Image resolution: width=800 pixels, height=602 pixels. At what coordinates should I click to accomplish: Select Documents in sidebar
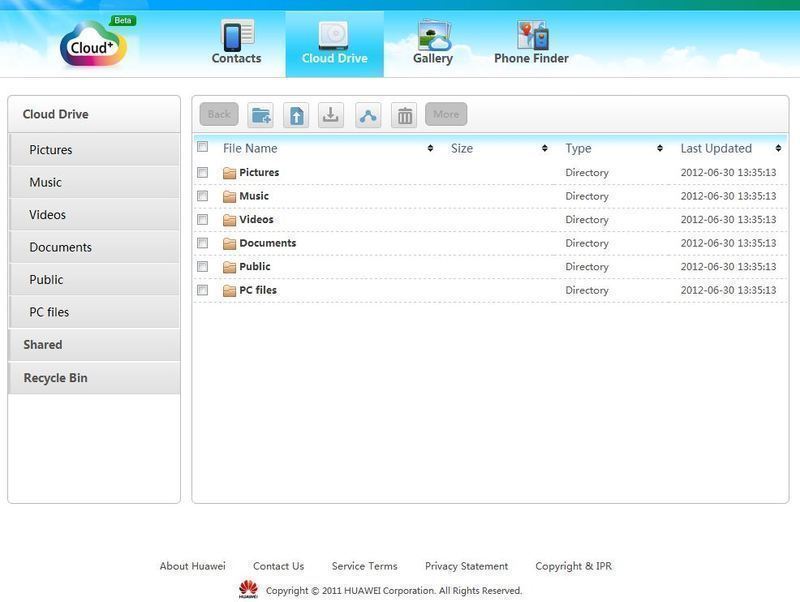[x=94, y=247]
